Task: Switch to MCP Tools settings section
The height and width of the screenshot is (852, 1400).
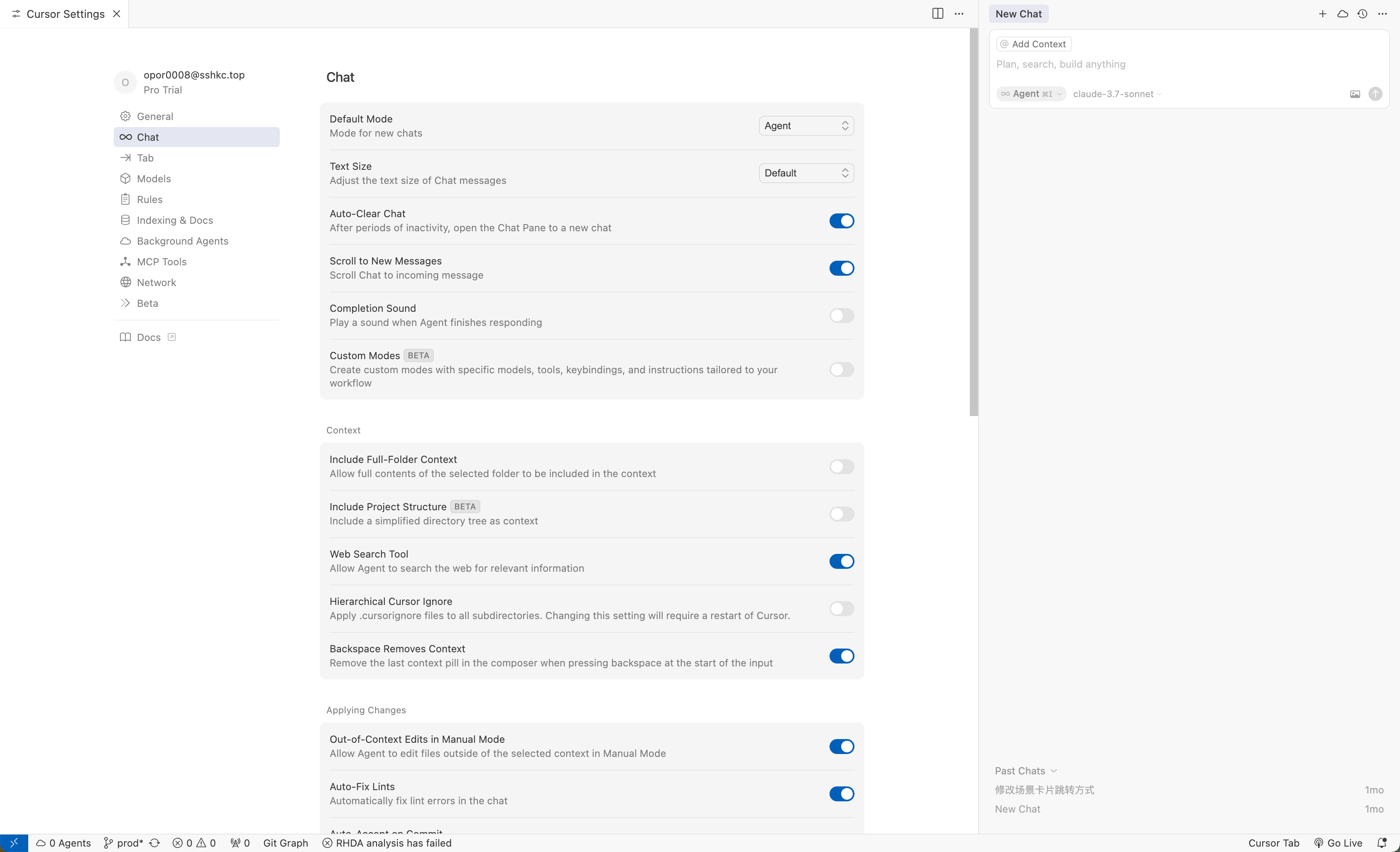Action: pos(162,262)
